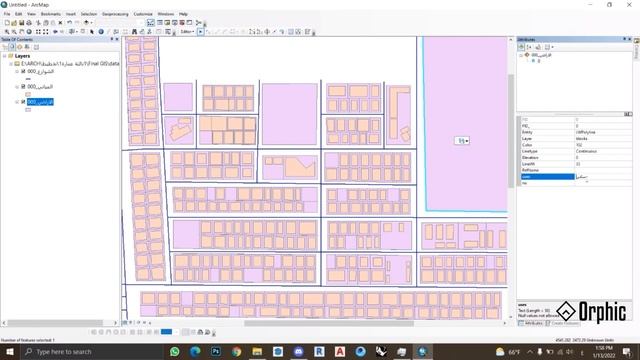Click the highlighted layer's purple symbol swatch
640x360 pixels.
(28, 109)
